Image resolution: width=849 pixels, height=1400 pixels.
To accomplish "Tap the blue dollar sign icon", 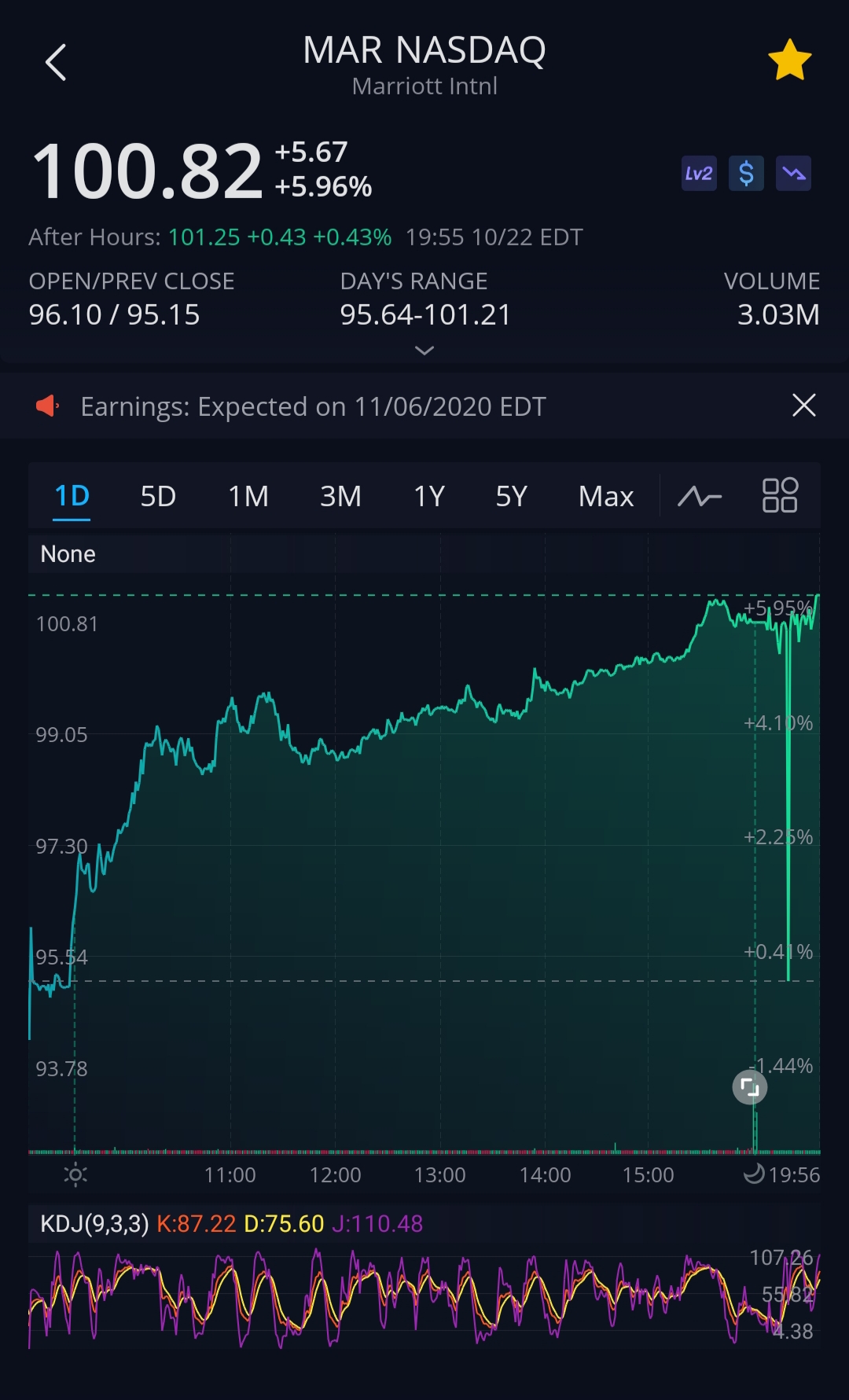I will pyautogui.click(x=746, y=174).
